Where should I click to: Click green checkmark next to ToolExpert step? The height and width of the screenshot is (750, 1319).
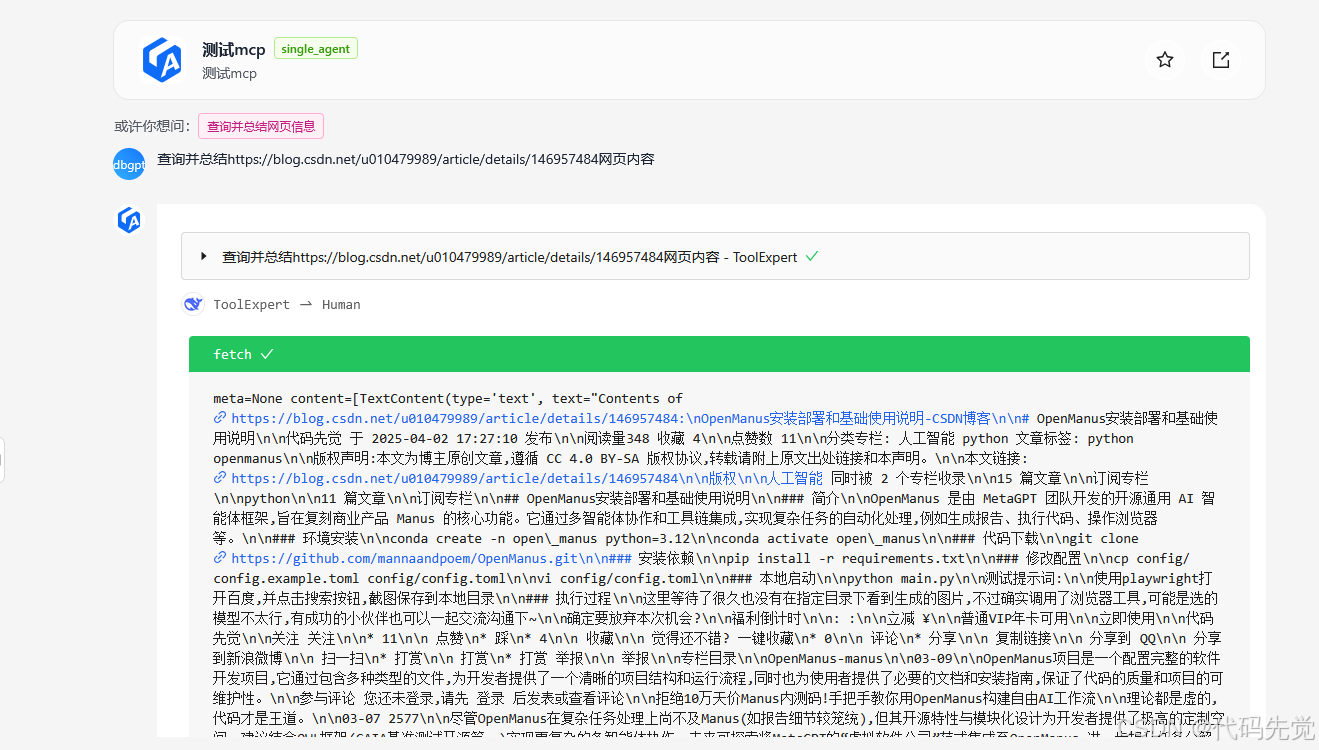(812, 256)
